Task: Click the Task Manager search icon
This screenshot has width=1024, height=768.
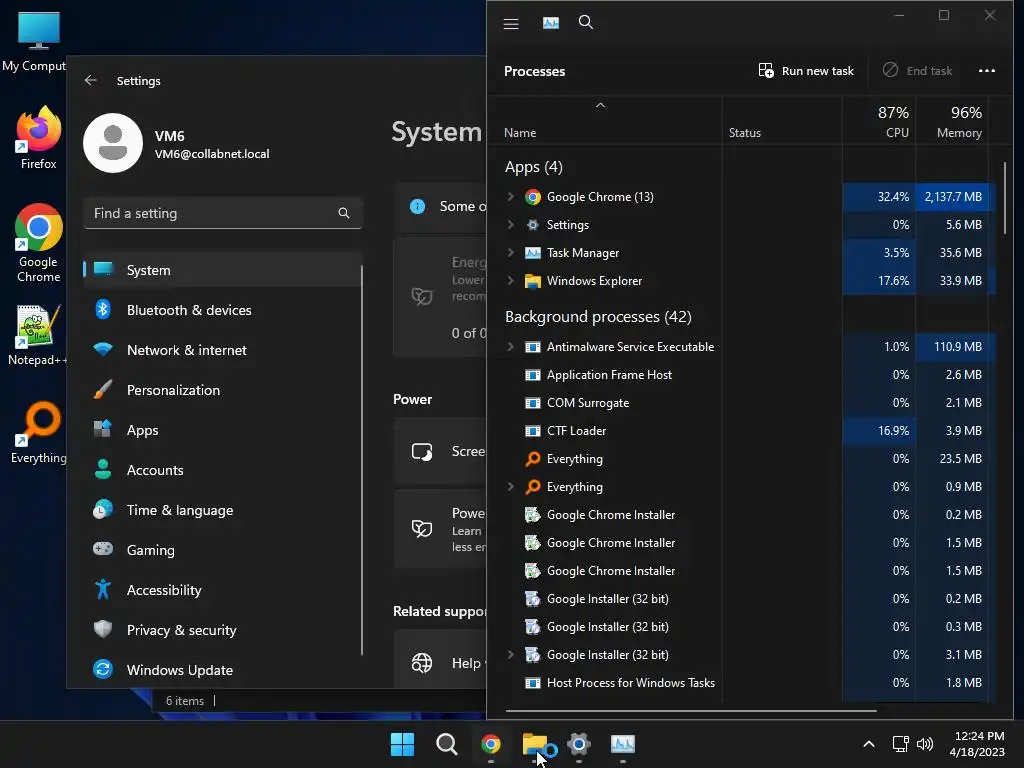Action: pyautogui.click(x=586, y=23)
